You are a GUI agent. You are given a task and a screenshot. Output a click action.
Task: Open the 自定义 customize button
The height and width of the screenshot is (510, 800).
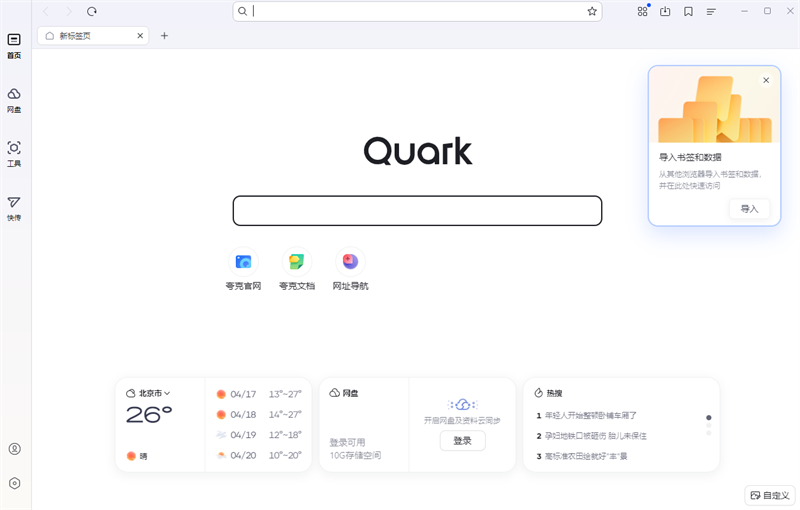tap(770, 495)
